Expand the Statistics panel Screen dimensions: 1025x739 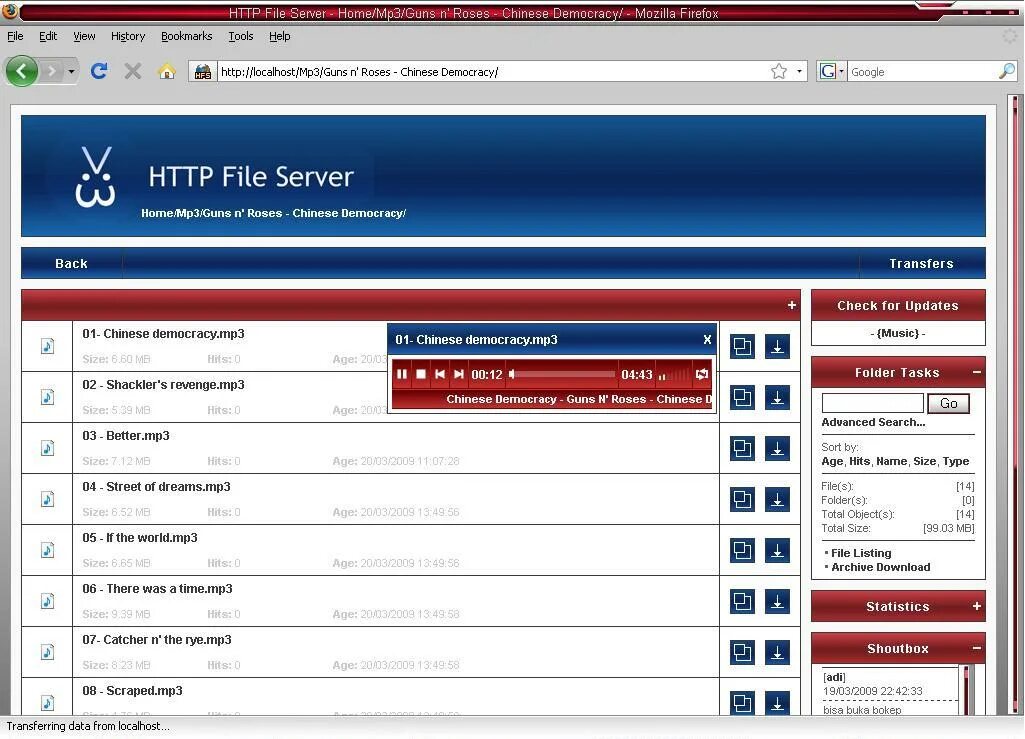pyautogui.click(x=977, y=606)
